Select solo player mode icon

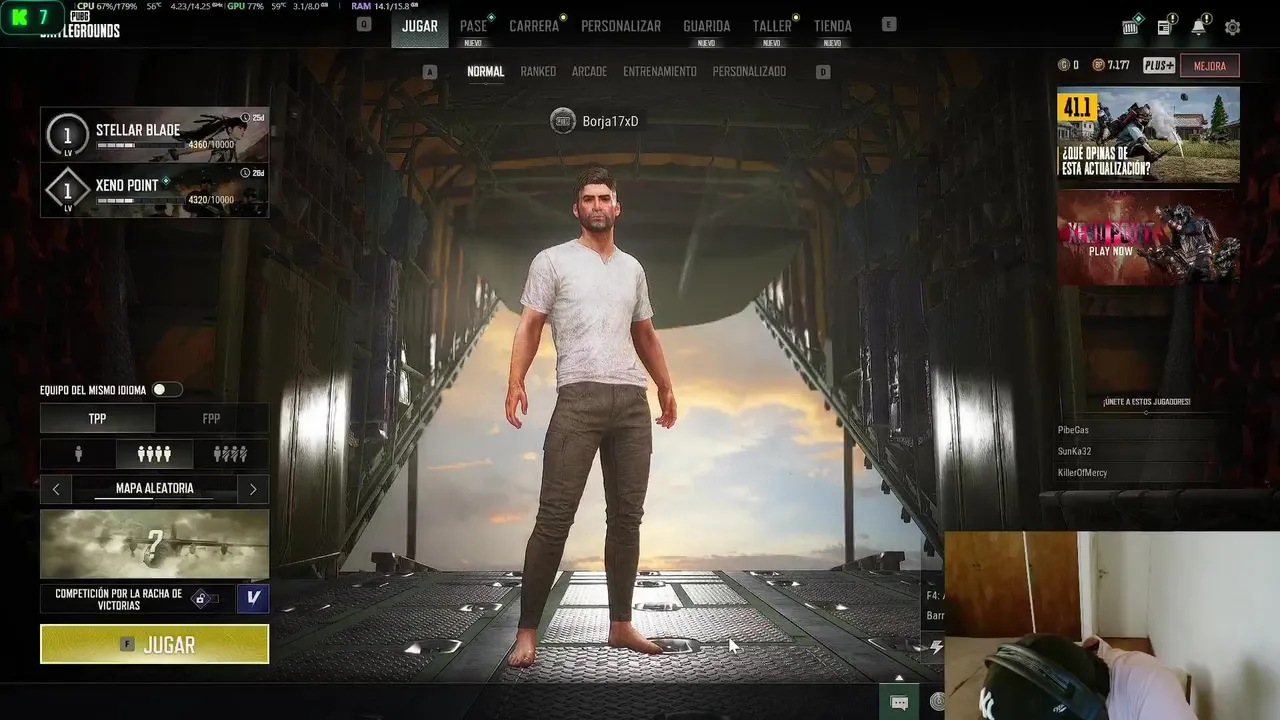79,454
